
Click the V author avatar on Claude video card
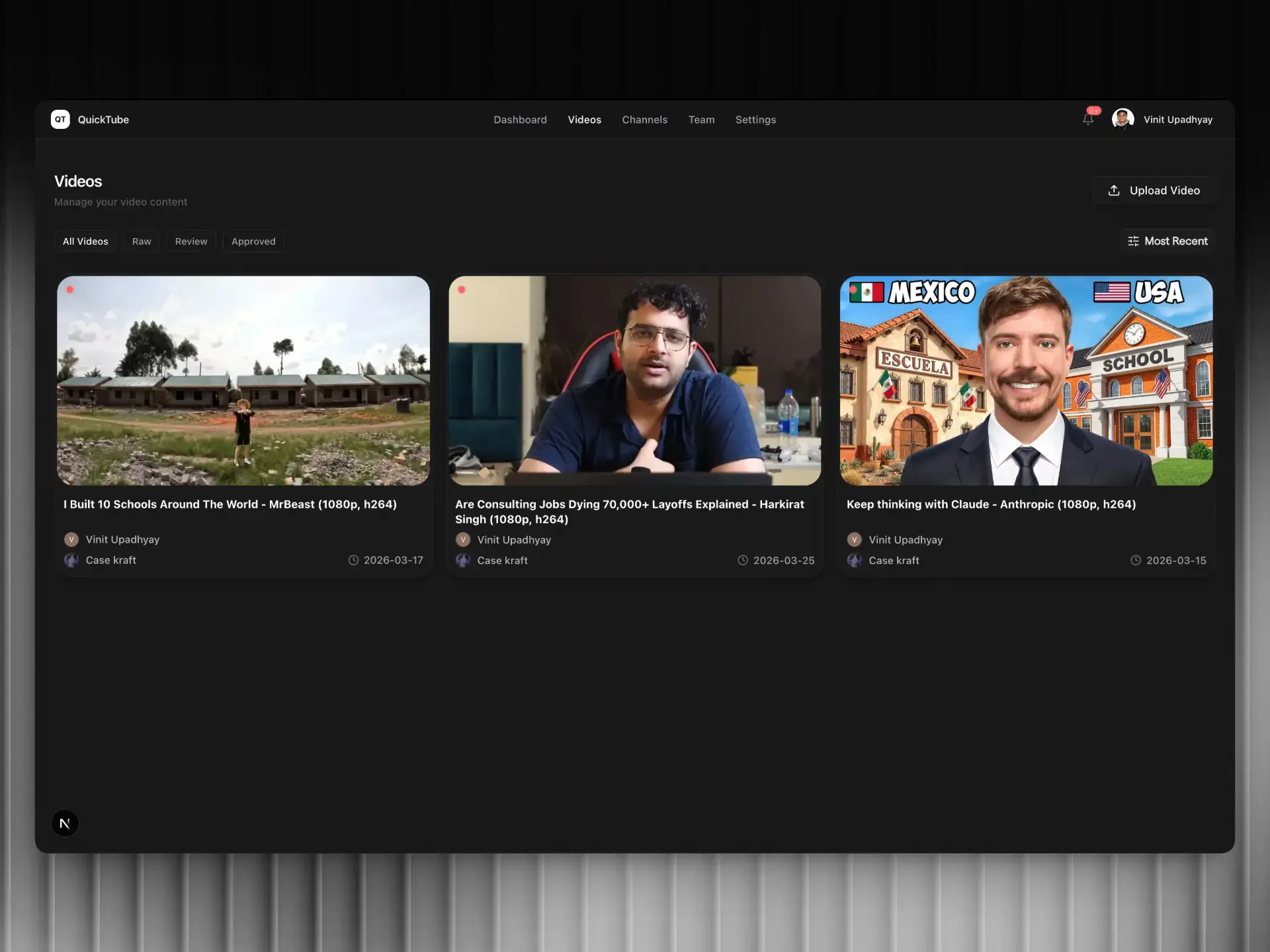854,539
